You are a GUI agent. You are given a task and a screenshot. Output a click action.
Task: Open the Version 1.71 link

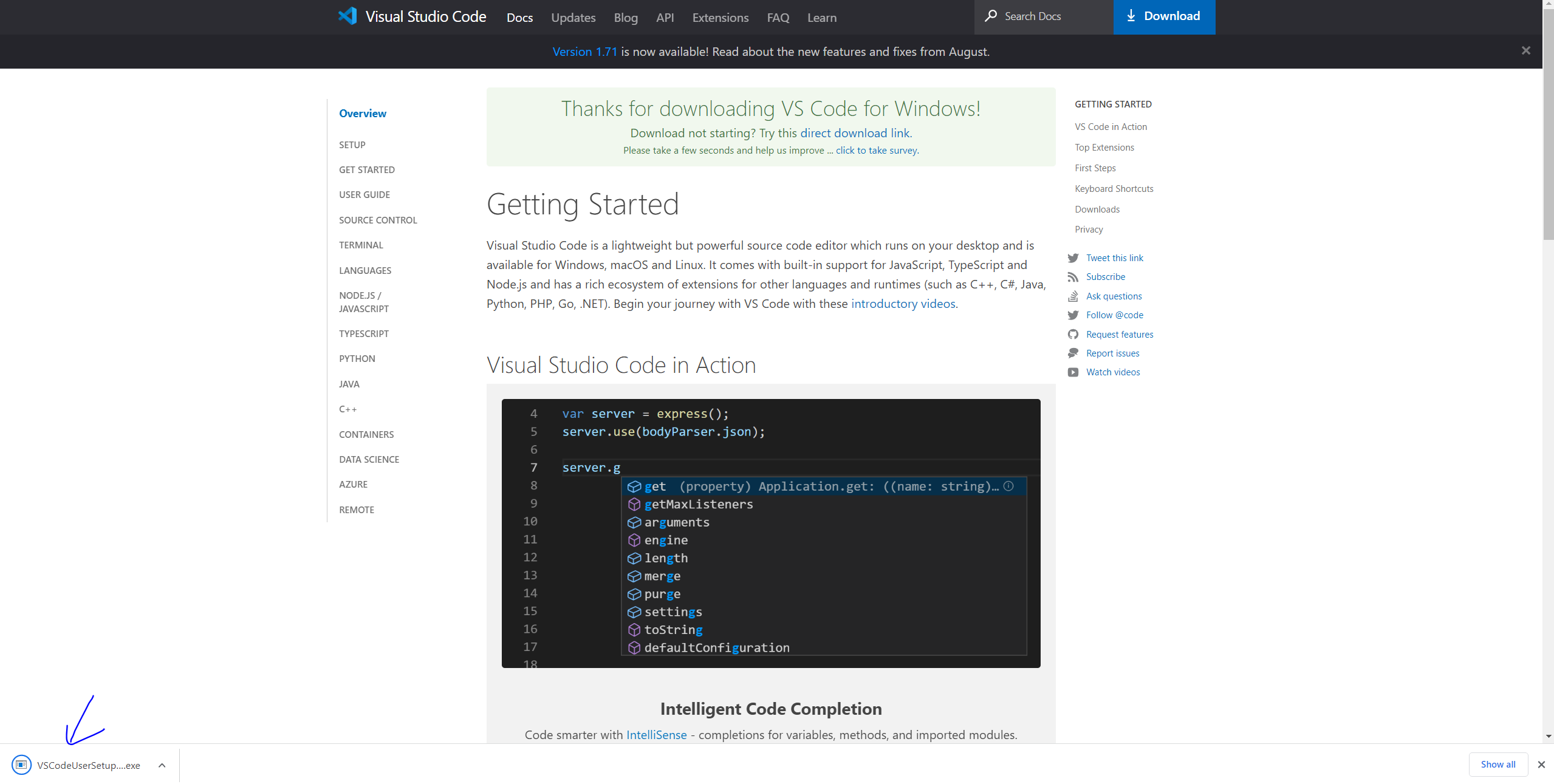click(x=584, y=52)
